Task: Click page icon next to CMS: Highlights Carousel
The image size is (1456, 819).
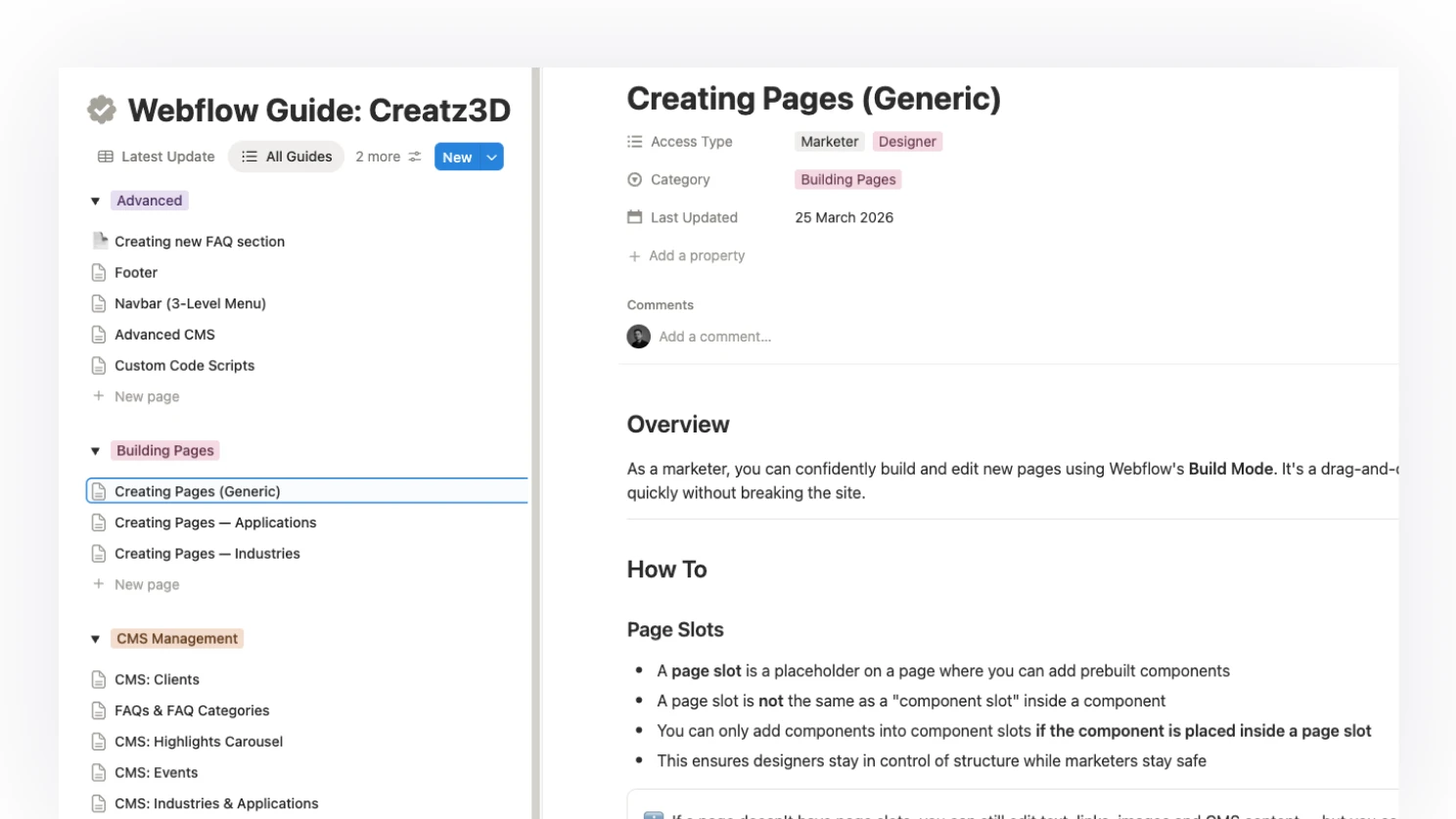Action: point(99,742)
